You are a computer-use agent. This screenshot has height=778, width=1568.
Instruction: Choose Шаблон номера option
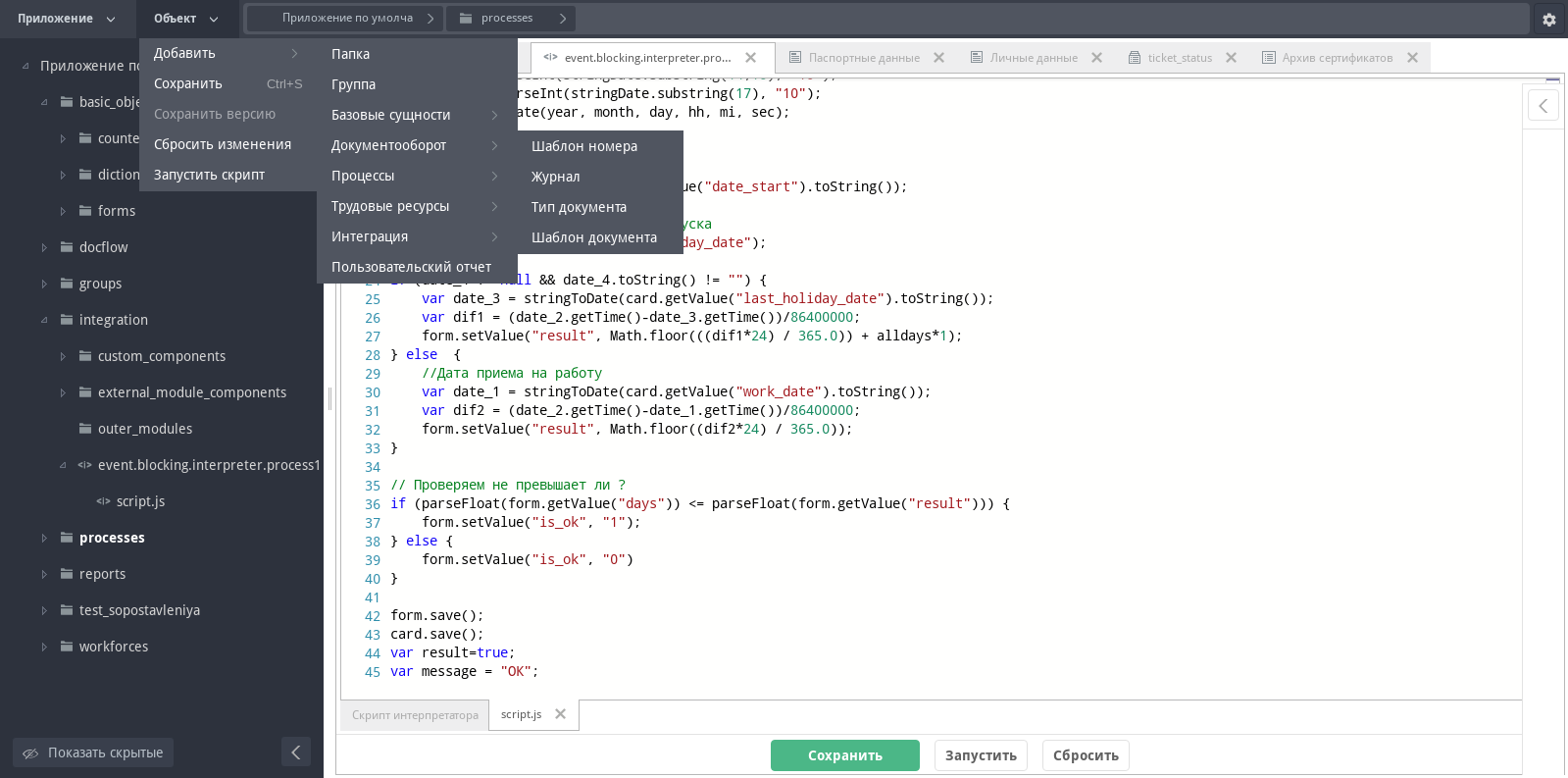coord(600,146)
